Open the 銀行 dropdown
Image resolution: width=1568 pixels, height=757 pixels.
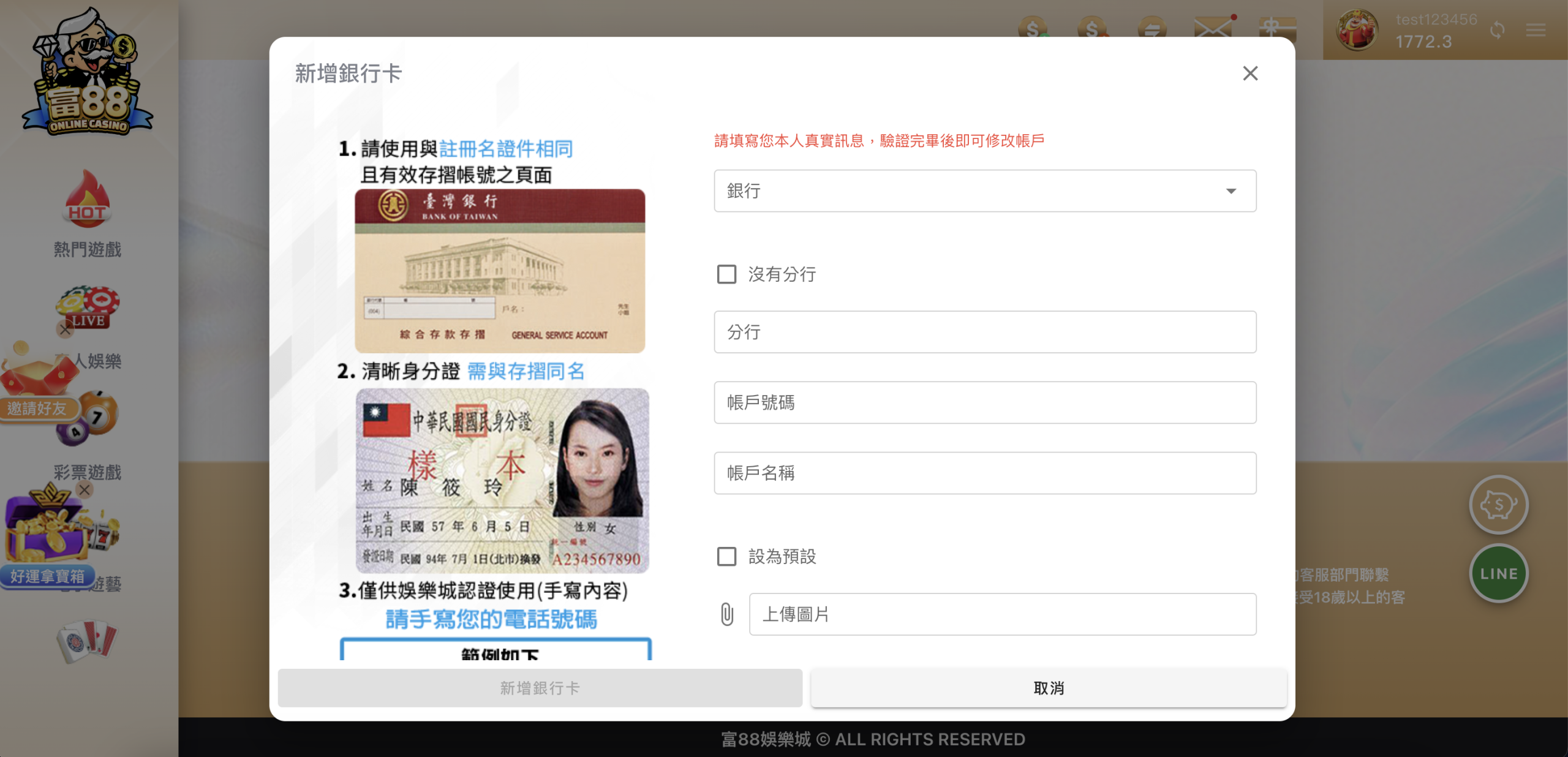tap(985, 191)
